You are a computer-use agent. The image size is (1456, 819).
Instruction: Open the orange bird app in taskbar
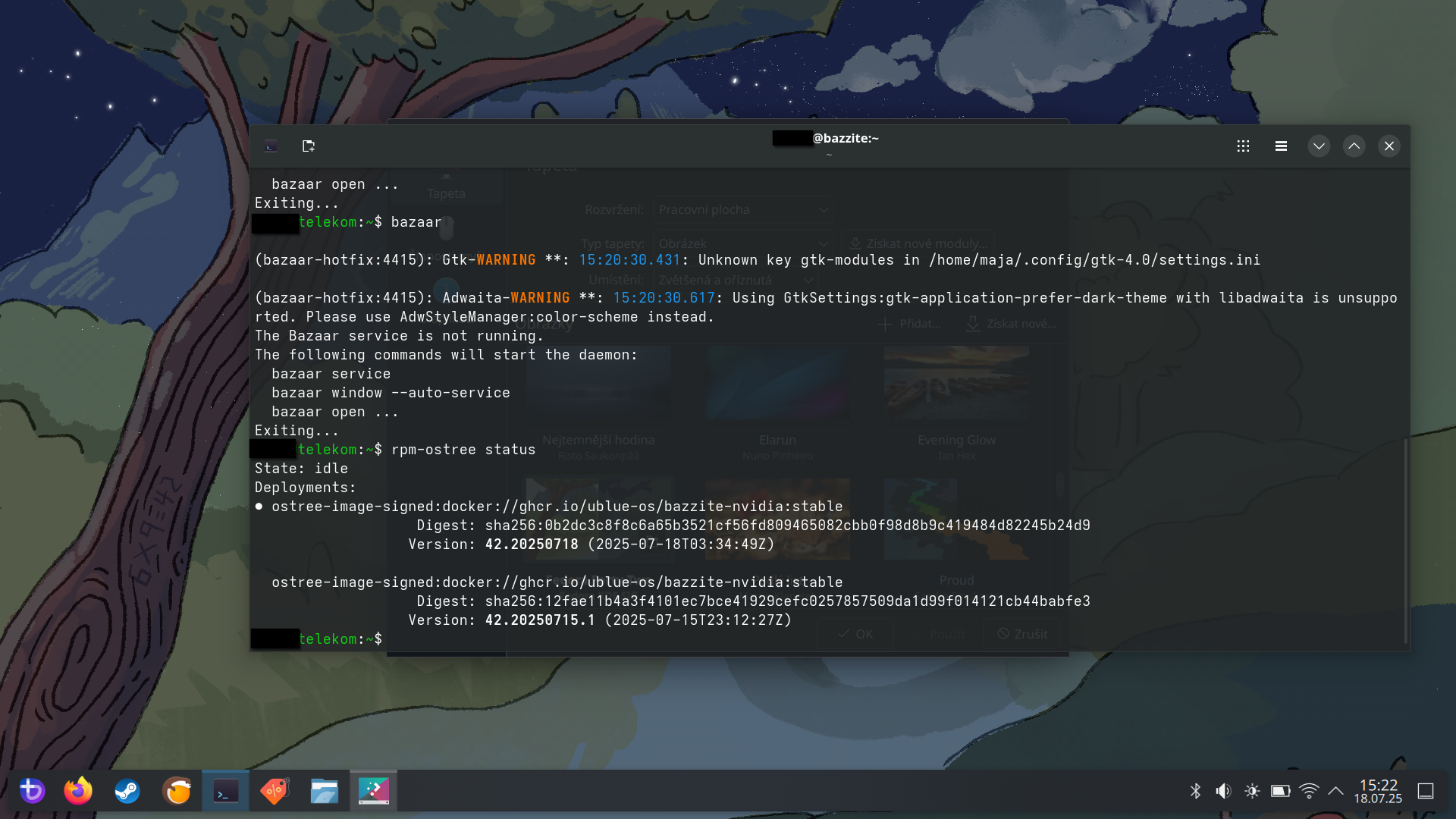coord(177,791)
